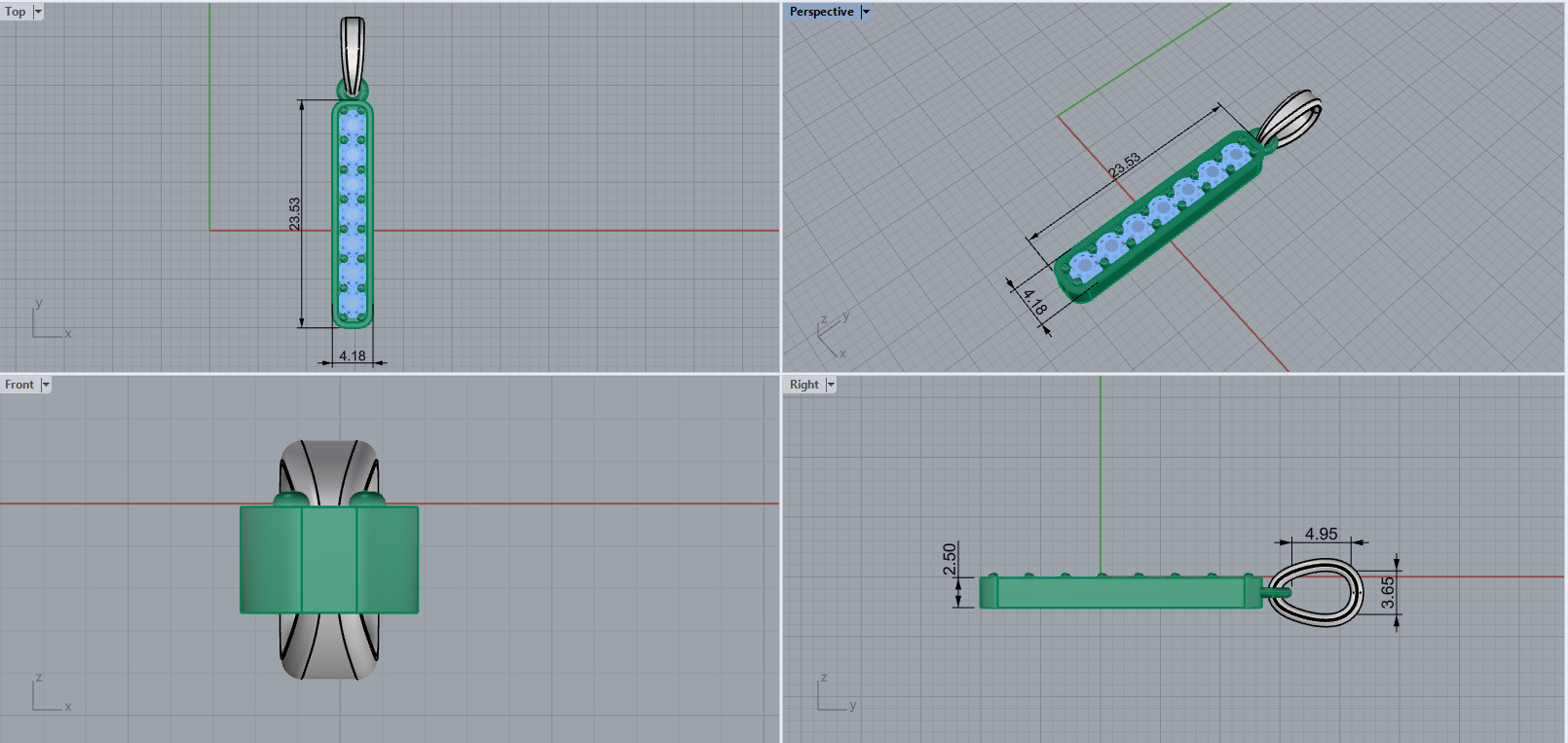Select the 4.18 dimension in Perspective view
The image size is (1568, 743).
tap(1035, 302)
